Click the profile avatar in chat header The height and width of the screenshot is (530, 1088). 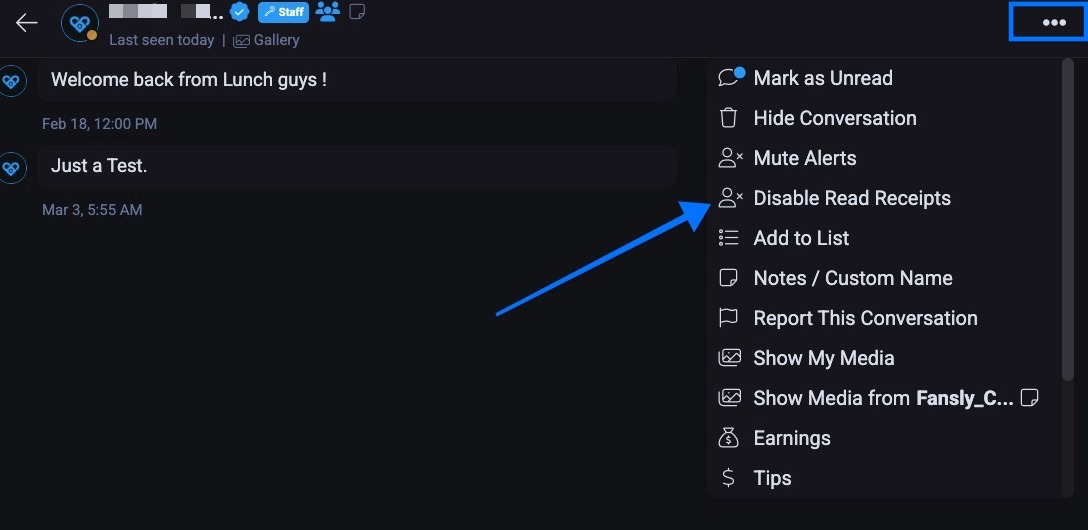[x=80, y=23]
